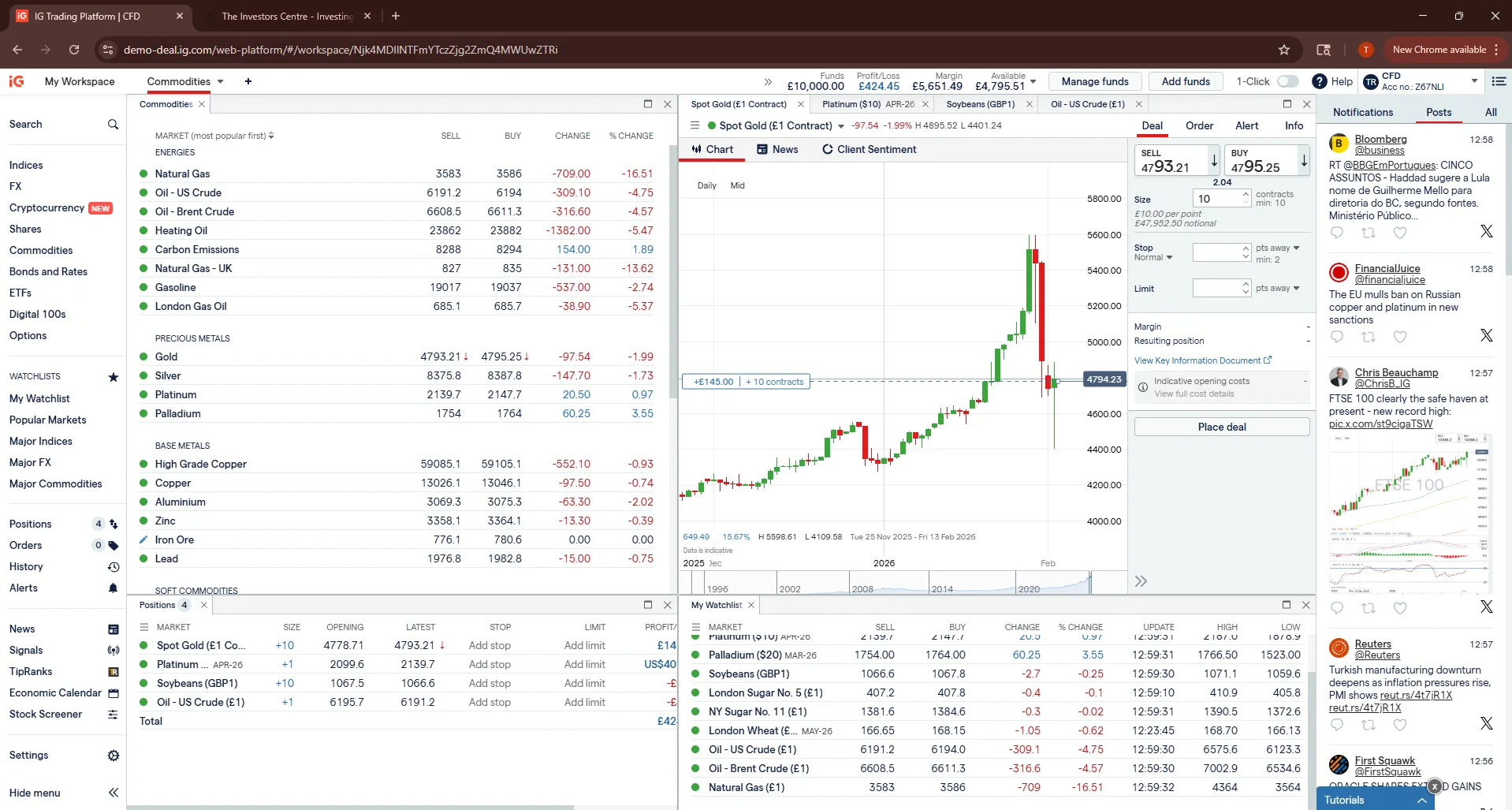Image resolution: width=1512 pixels, height=810 pixels.
Task: Like the Bloomberg post with heart icon
Action: tap(1400, 233)
